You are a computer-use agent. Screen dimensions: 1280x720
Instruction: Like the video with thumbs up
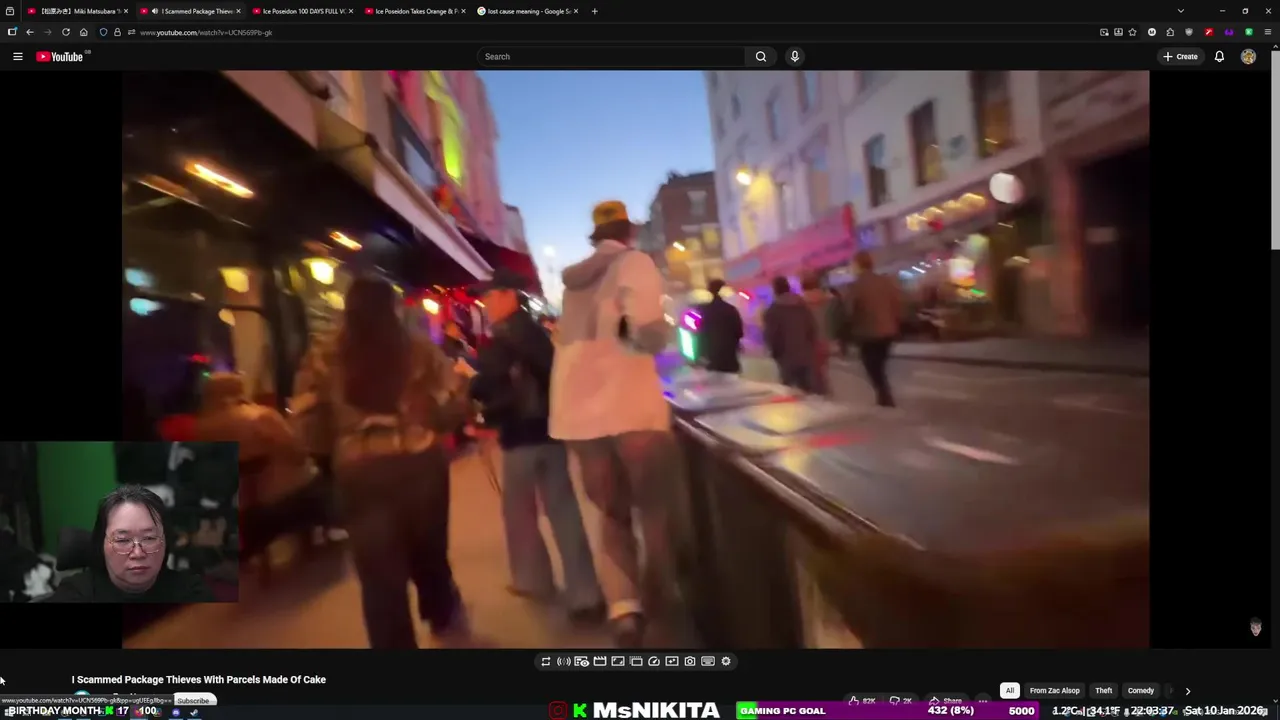860,700
